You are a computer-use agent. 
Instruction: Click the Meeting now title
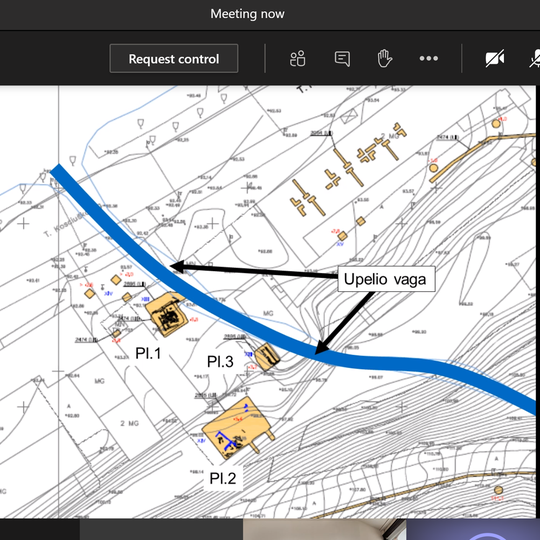tap(247, 14)
